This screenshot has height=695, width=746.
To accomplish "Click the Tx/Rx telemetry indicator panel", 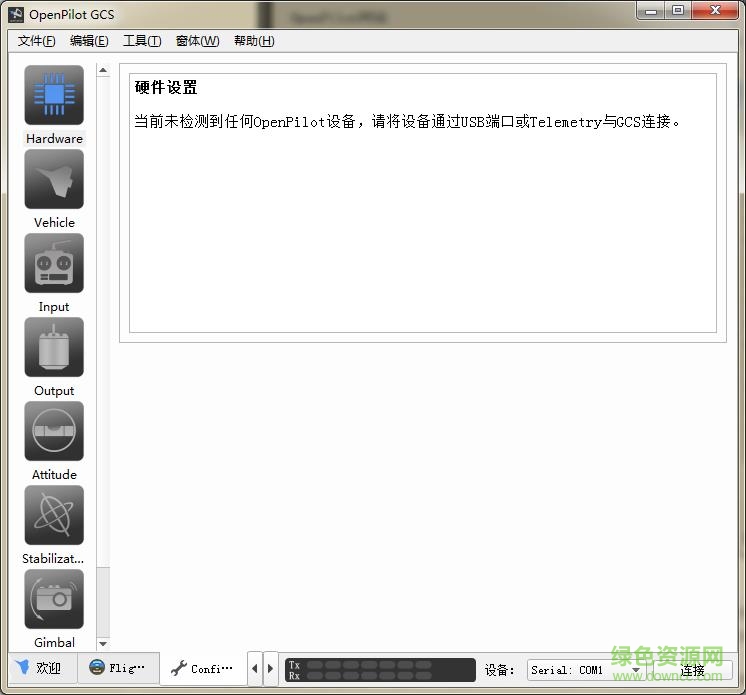I will coord(380,670).
